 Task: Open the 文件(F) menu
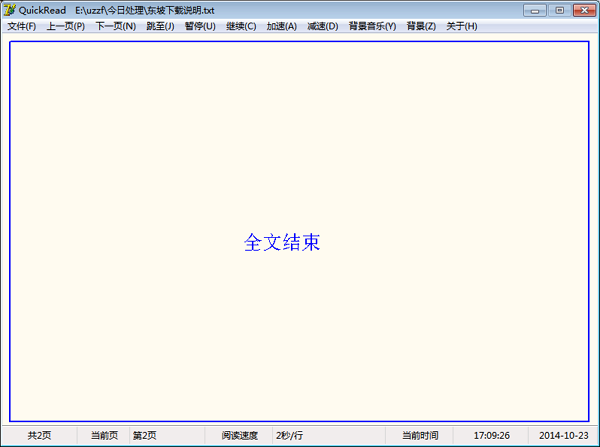click(x=22, y=26)
